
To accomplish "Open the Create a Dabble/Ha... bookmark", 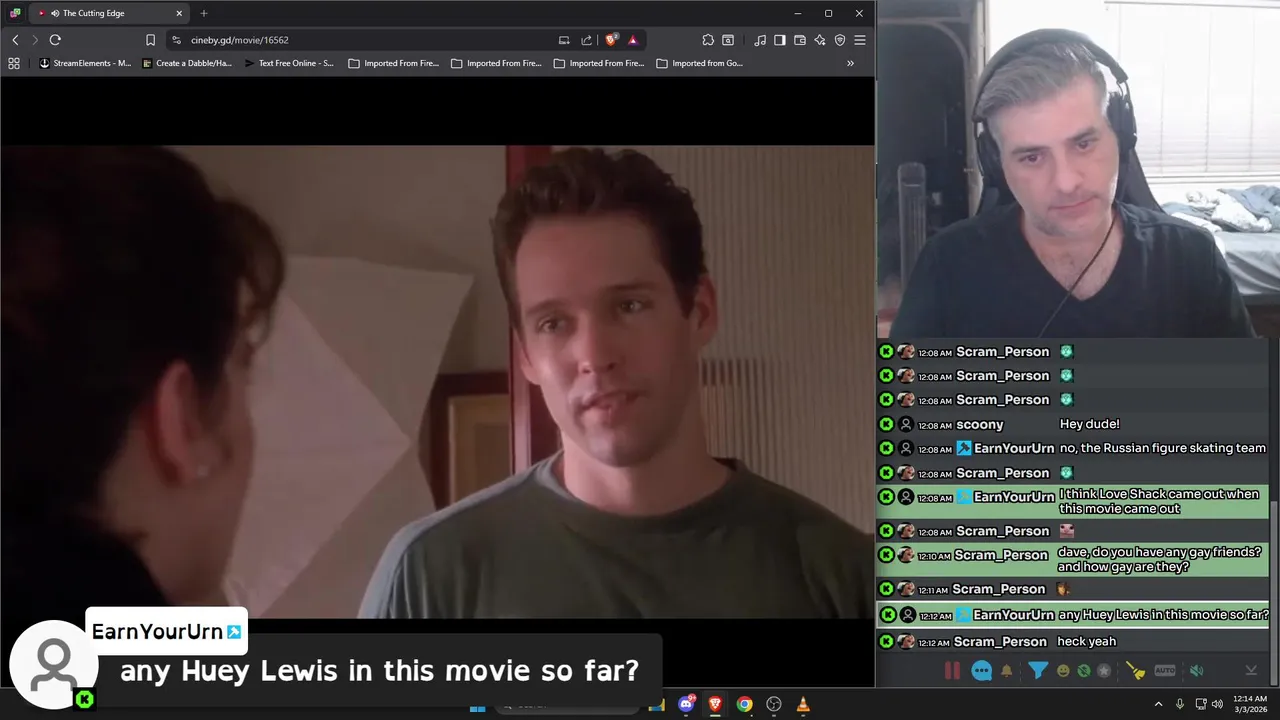I will 187,63.
